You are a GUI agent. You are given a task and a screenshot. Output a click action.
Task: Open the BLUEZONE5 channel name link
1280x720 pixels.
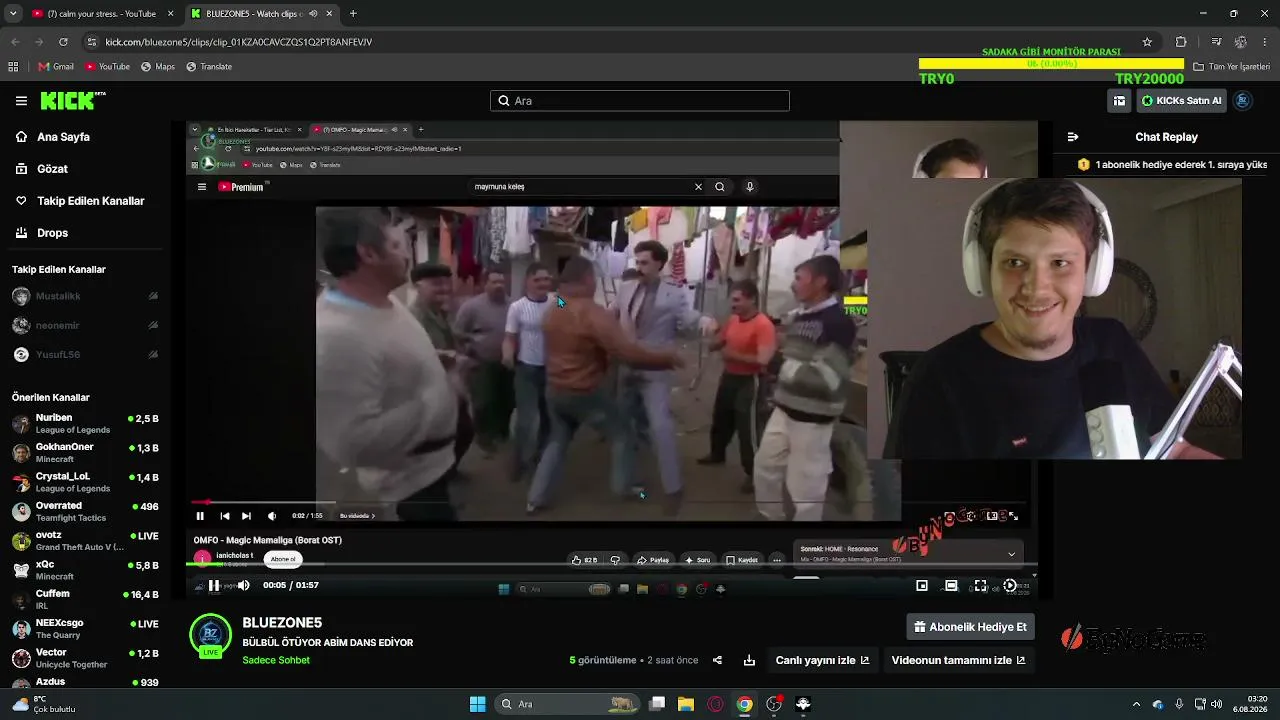tap(282, 623)
